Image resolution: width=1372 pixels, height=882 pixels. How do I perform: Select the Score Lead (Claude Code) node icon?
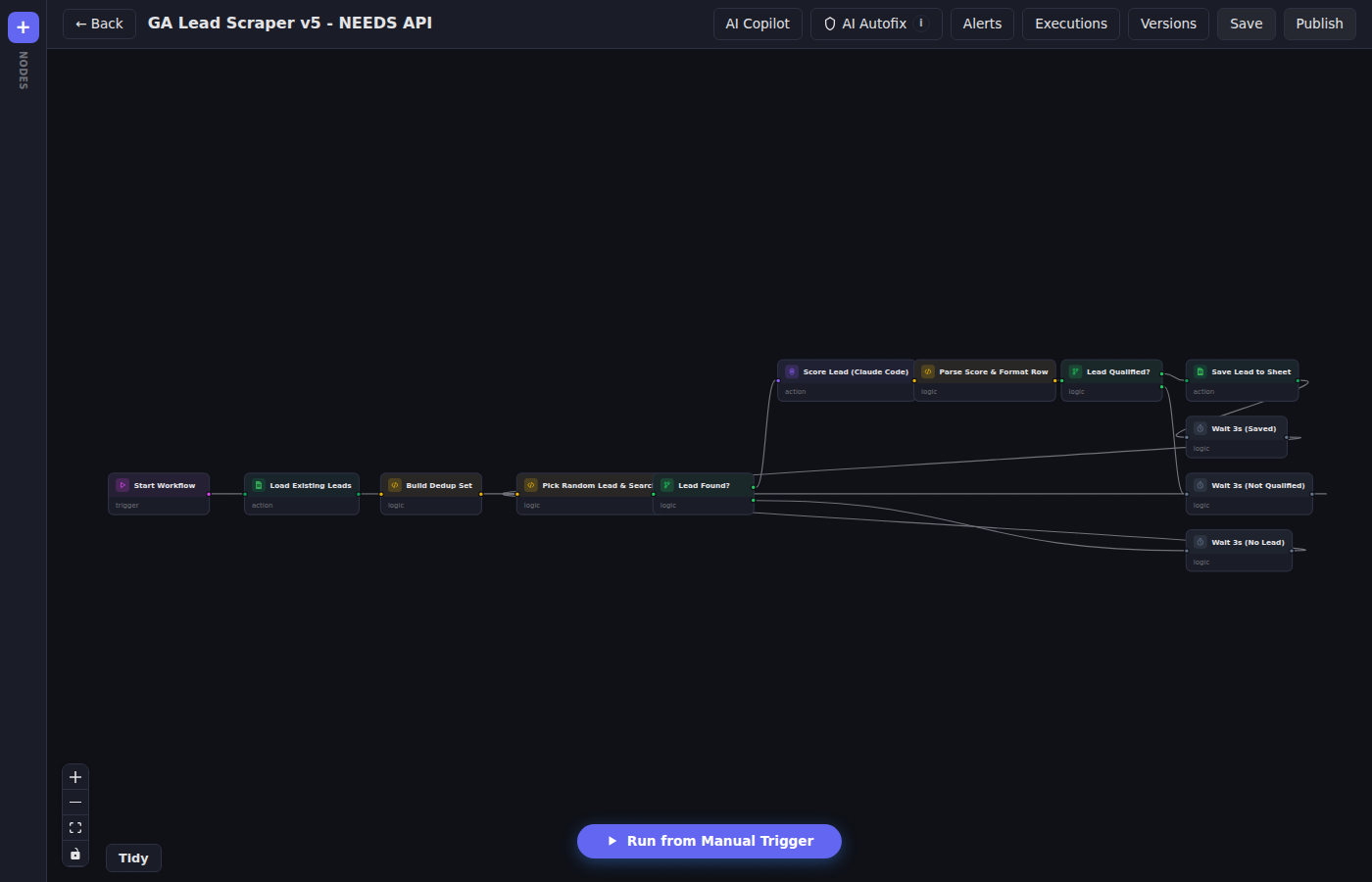point(792,371)
